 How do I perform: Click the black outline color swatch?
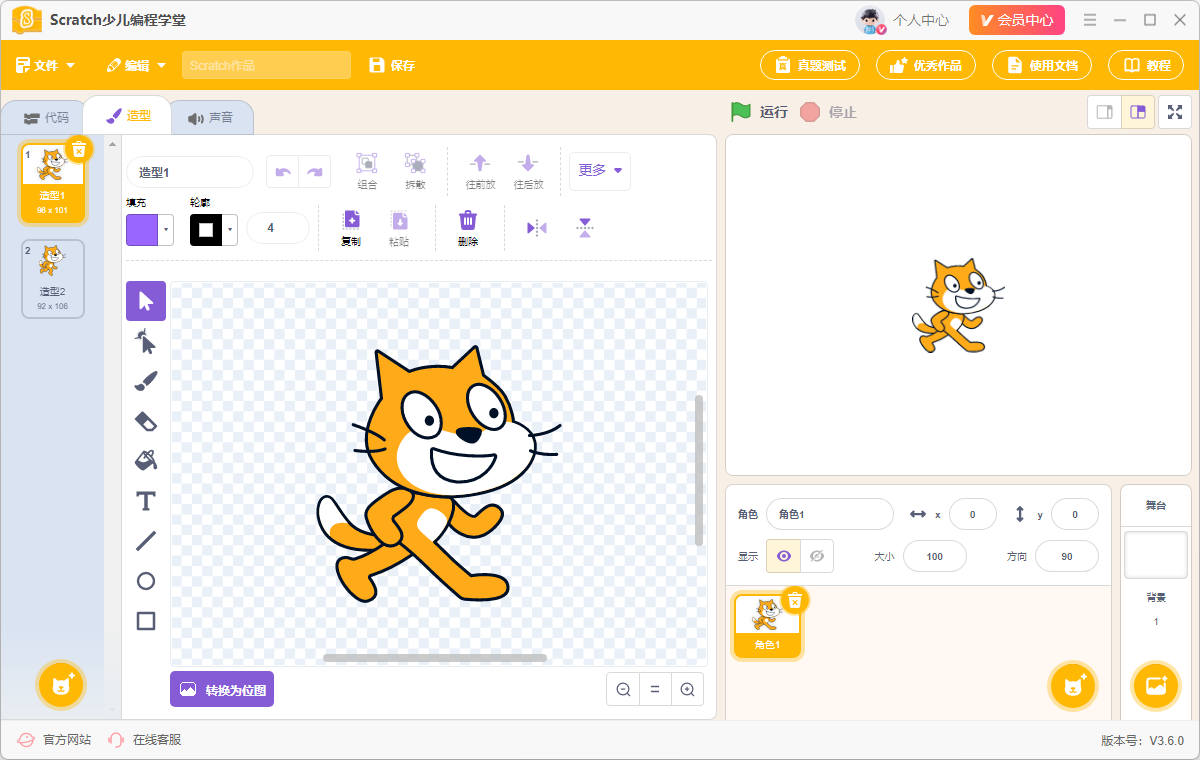pyautogui.click(x=206, y=230)
